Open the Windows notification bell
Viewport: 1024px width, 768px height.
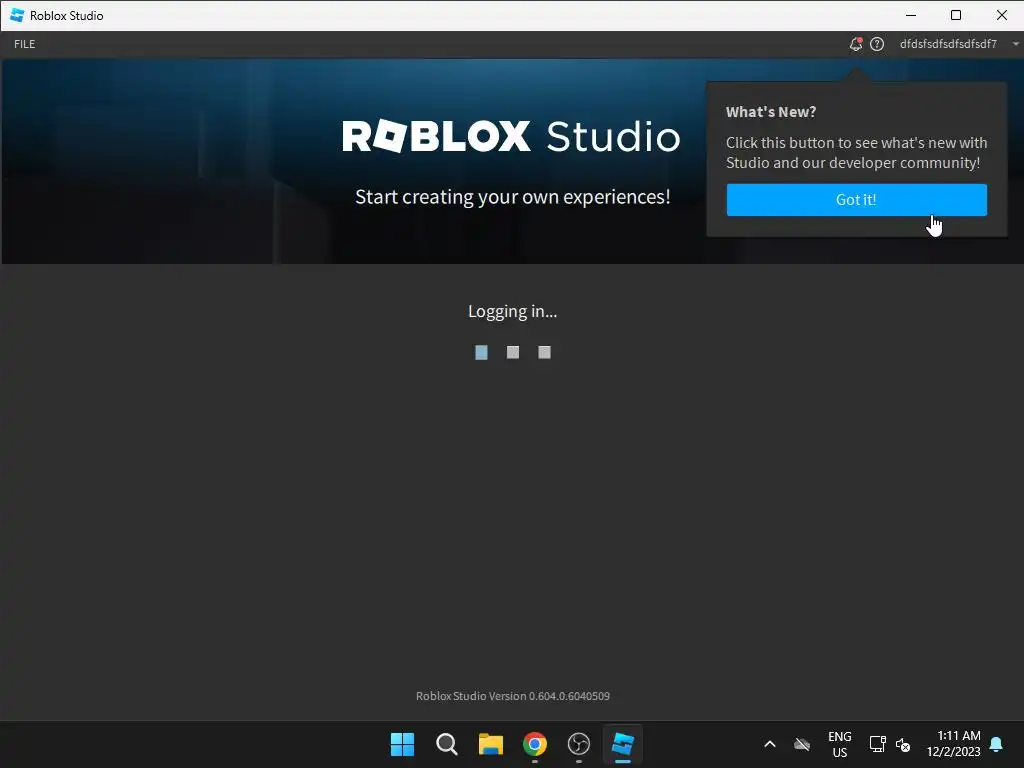[x=997, y=744]
